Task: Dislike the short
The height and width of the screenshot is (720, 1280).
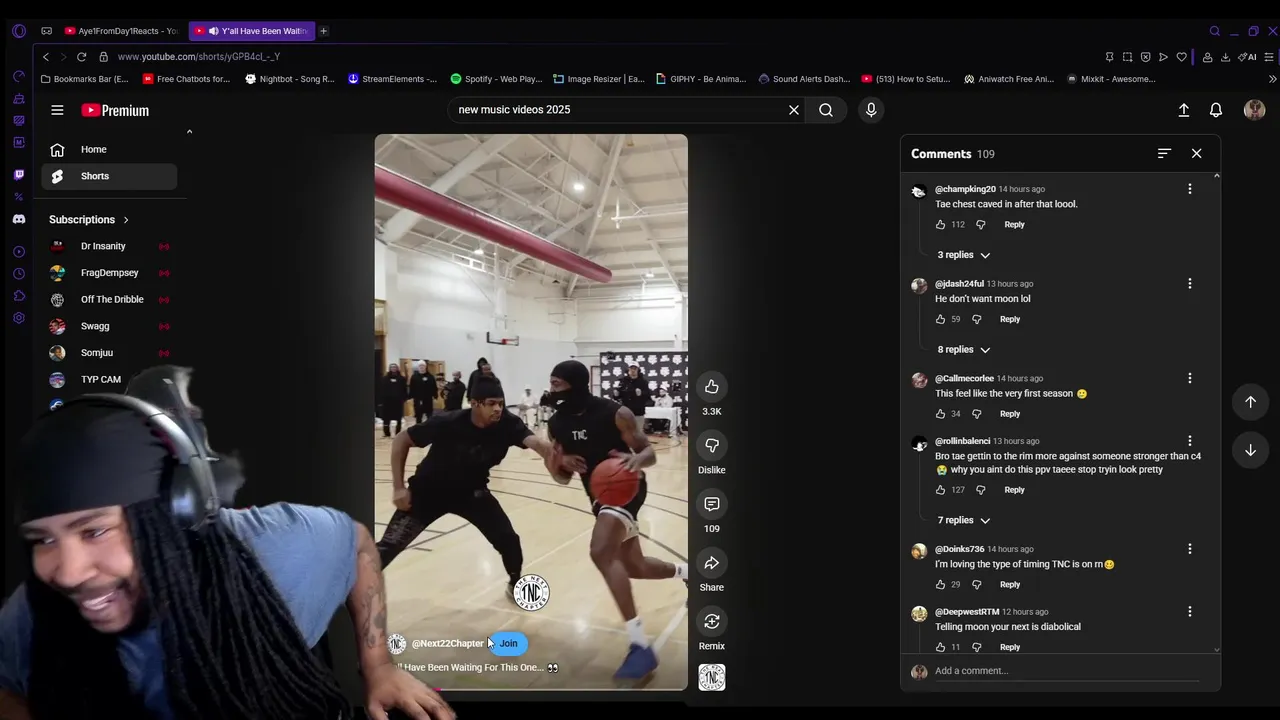Action: [712, 445]
